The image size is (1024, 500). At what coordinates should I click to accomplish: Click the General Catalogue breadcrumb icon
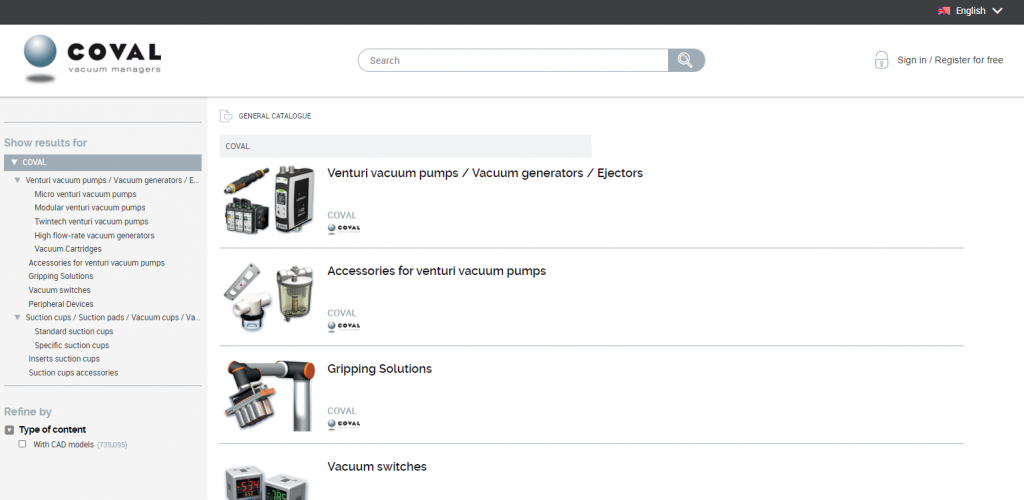tap(226, 116)
